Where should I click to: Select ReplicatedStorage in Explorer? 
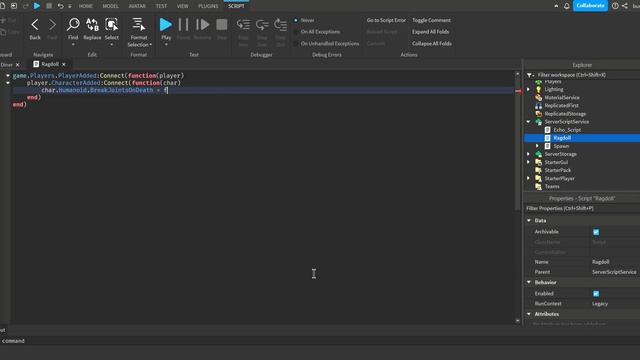[x=565, y=114]
